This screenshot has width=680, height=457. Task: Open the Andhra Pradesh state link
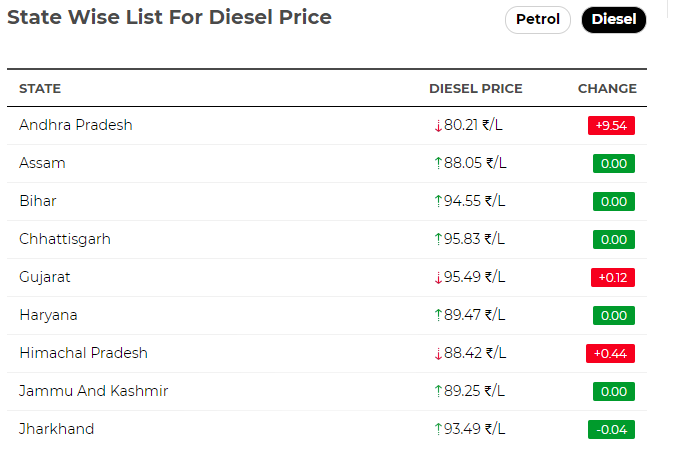pos(76,125)
